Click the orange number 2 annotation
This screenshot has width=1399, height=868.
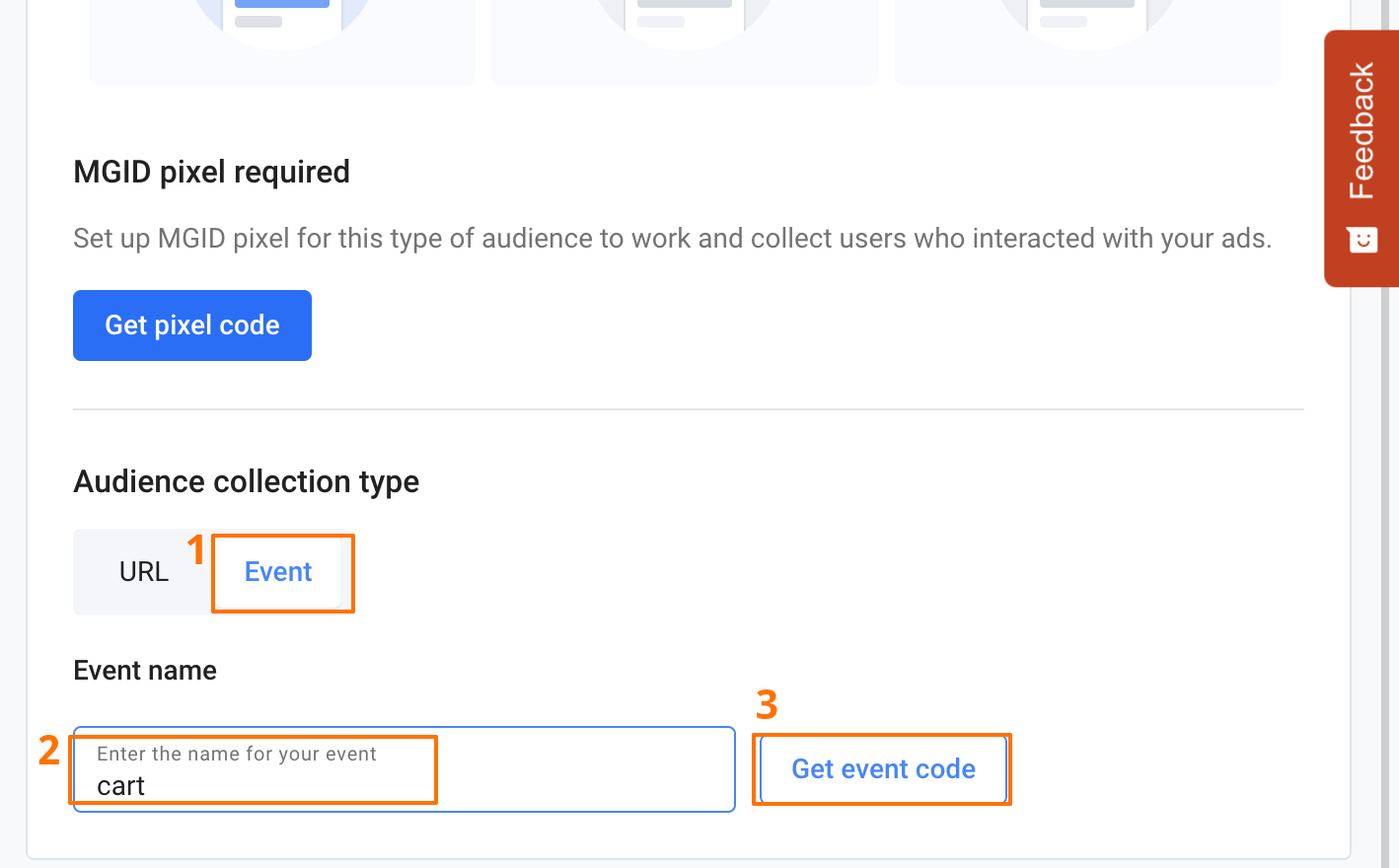pos(49,752)
